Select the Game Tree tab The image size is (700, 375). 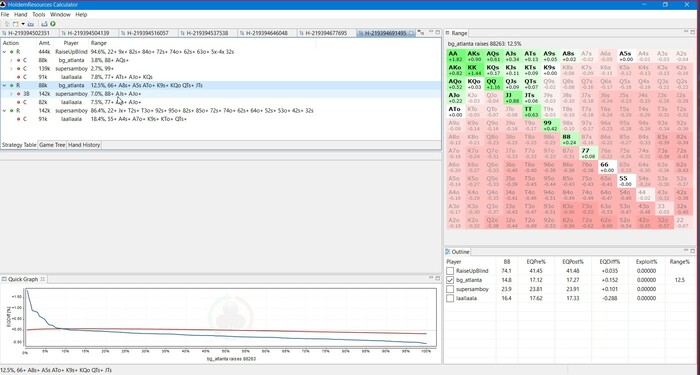point(52,145)
